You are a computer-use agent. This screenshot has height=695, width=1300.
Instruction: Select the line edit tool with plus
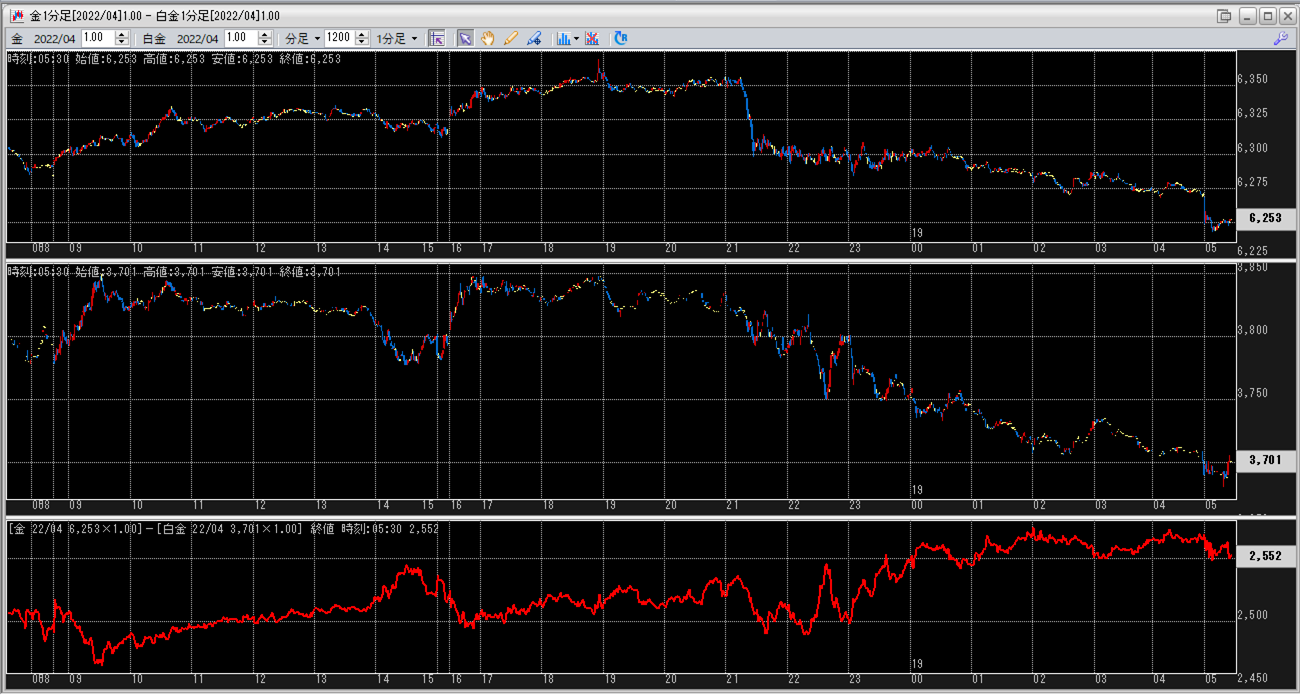534,38
